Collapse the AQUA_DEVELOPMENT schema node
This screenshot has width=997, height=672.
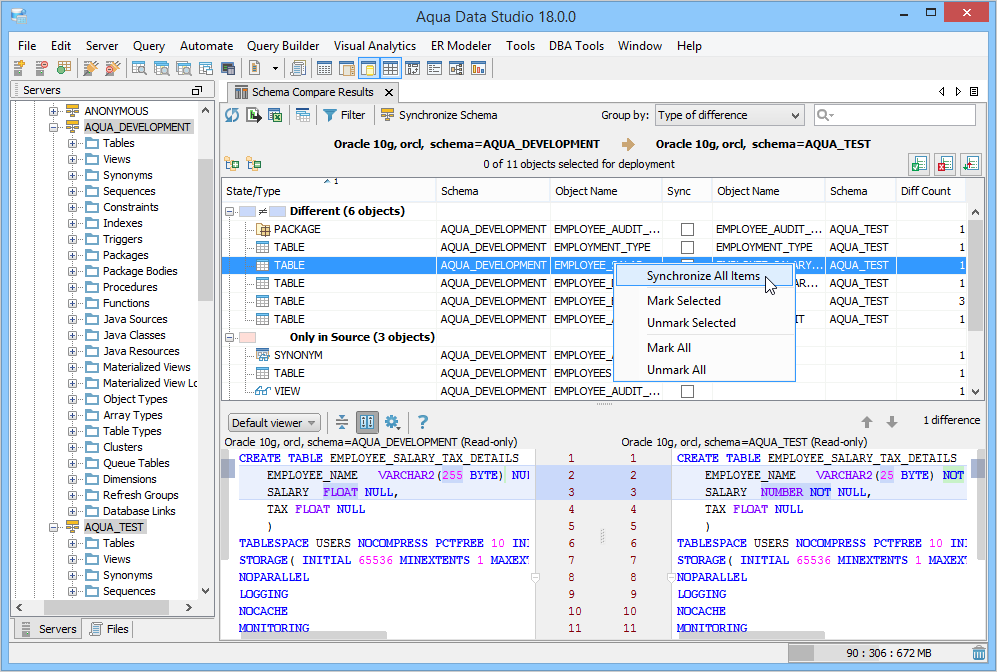(54, 127)
